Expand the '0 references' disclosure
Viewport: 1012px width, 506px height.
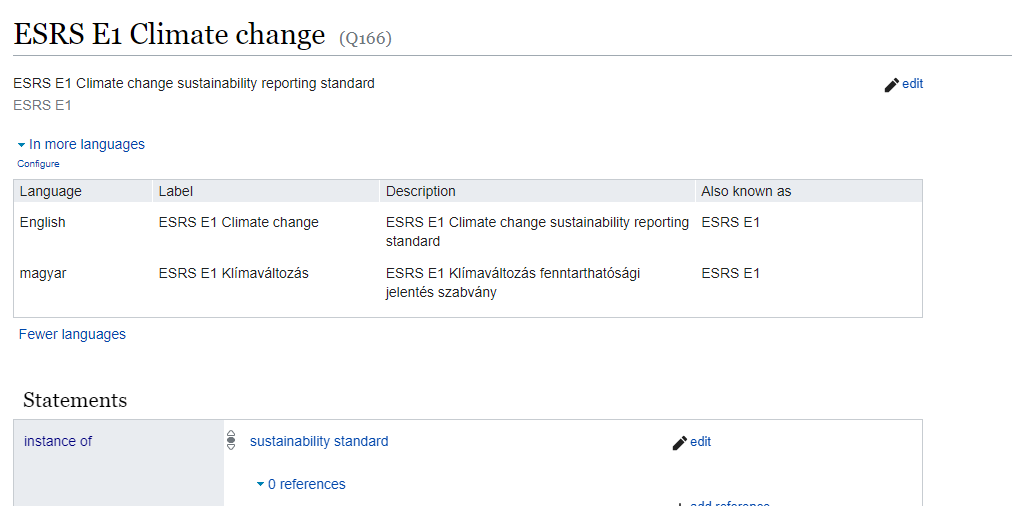tap(301, 484)
